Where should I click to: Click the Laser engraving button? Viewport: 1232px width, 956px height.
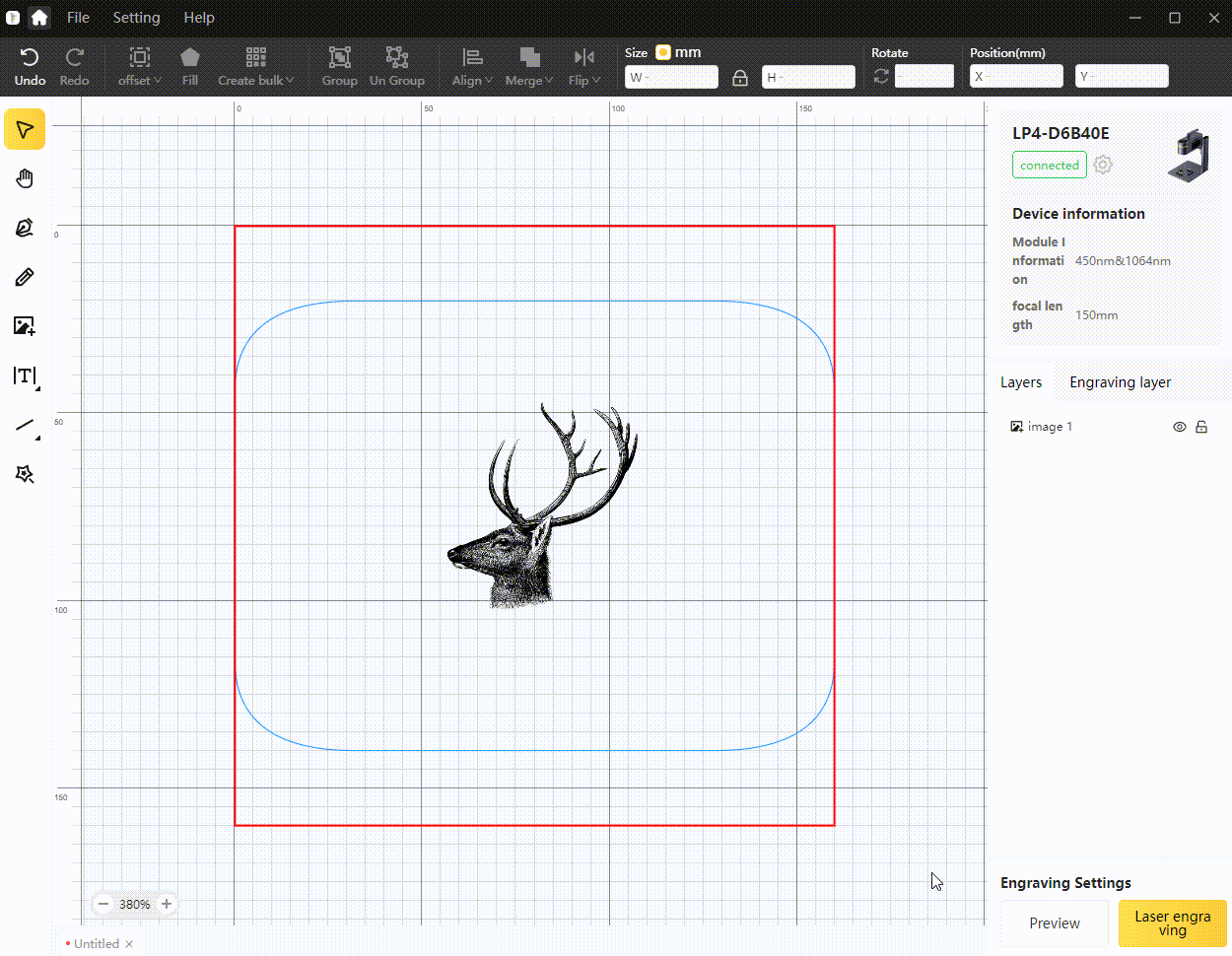[1173, 923]
